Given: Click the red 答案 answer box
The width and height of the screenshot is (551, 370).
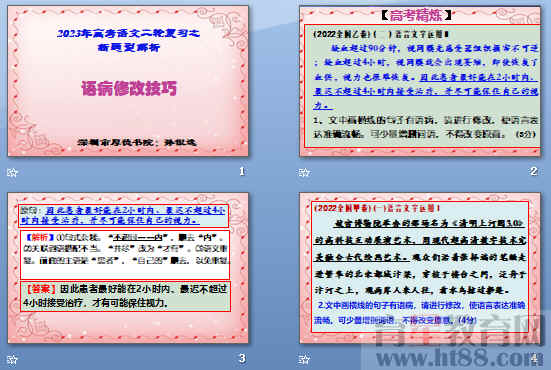Looking at the screenshot, I should (125, 296).
